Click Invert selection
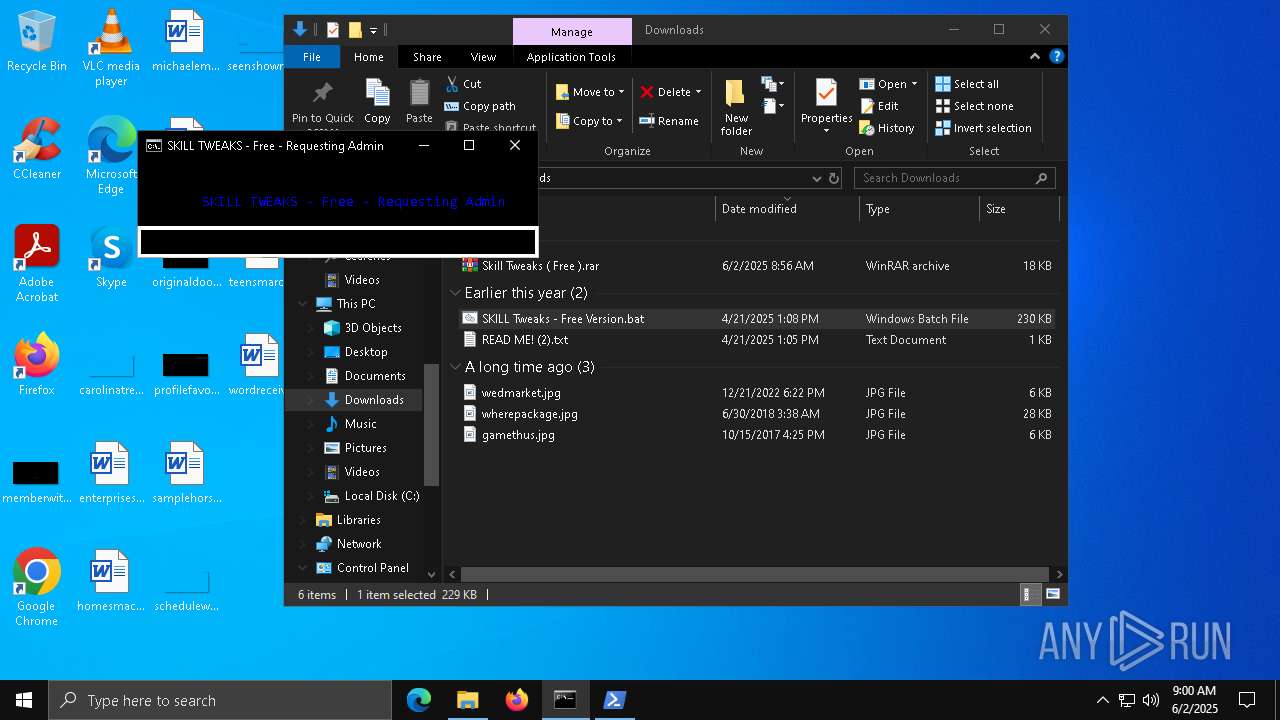The height and width of the screenshot is (720, 1280). coord(983,128)
